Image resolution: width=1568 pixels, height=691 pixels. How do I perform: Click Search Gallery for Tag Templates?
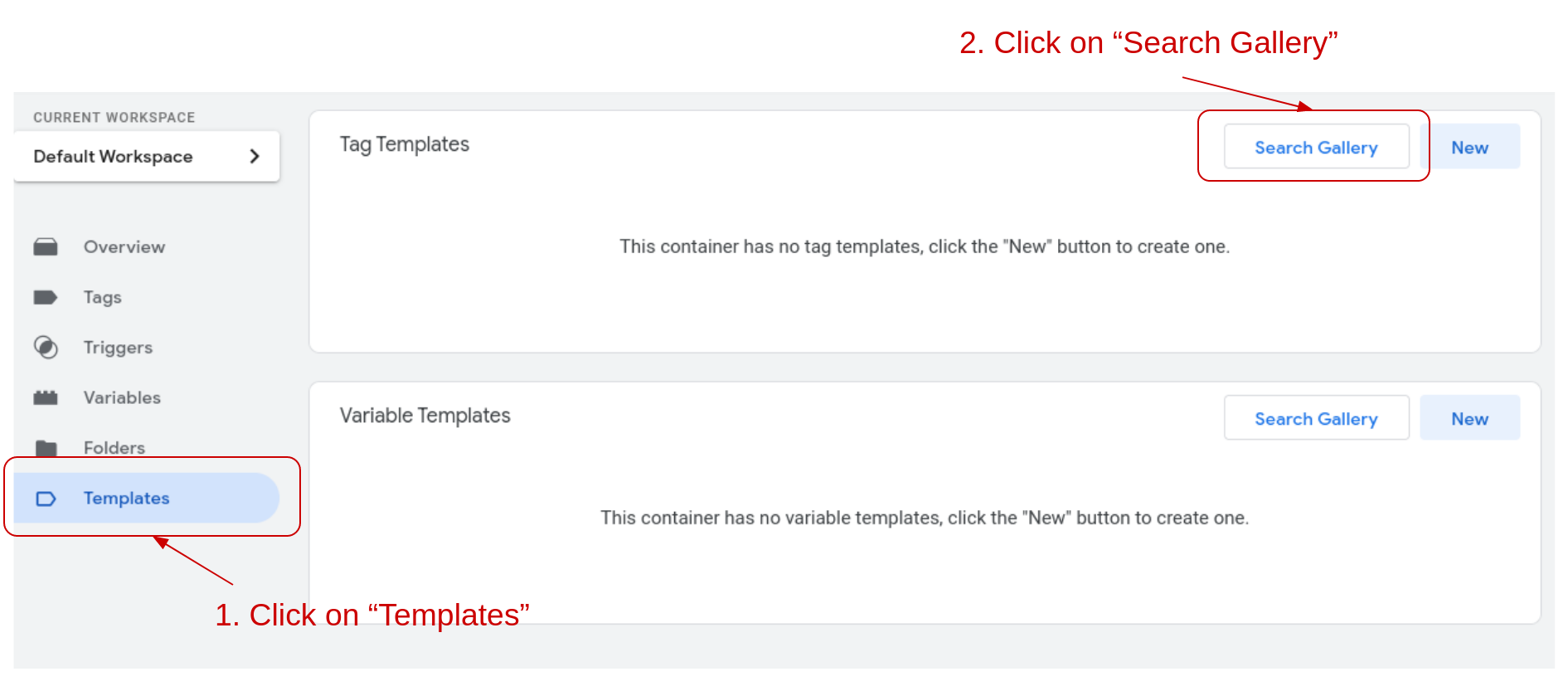point(1316,147)
